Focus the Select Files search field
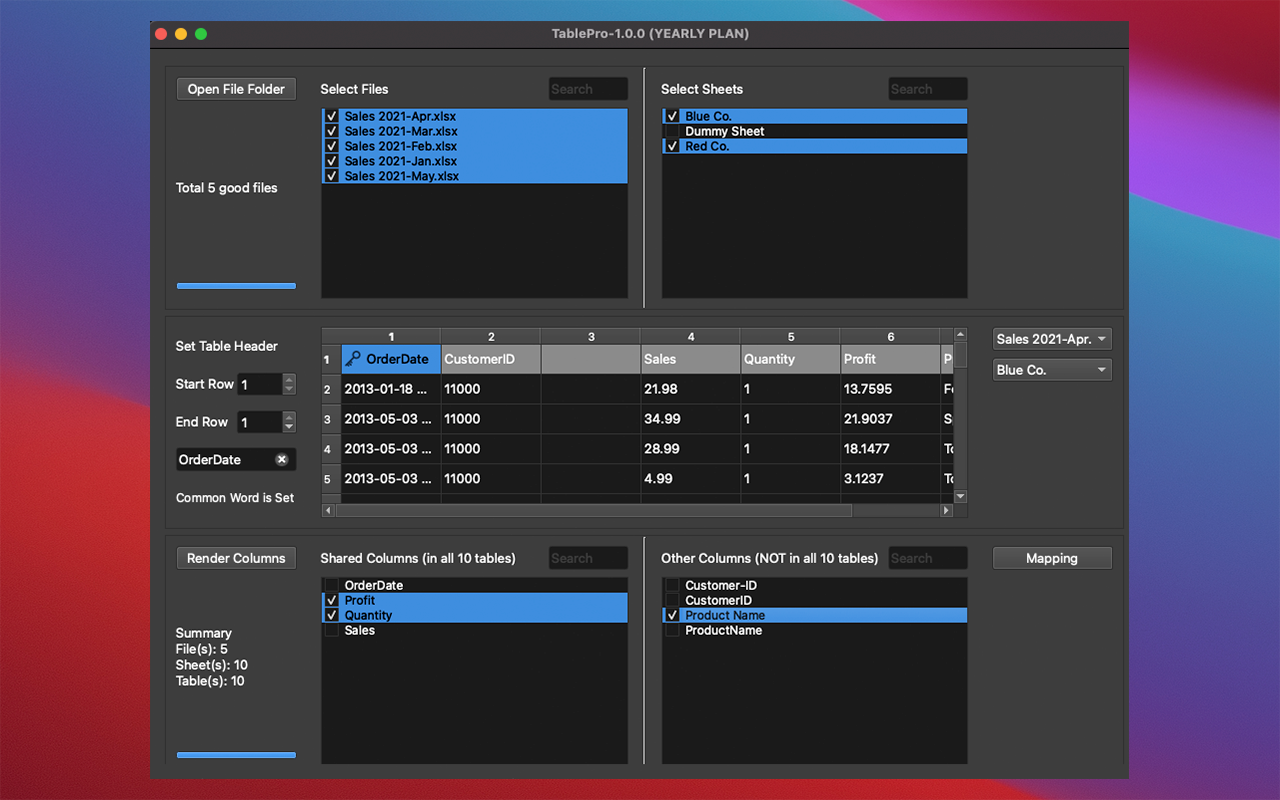Screen dimensions: 1280x800 [x=588, y=89]
